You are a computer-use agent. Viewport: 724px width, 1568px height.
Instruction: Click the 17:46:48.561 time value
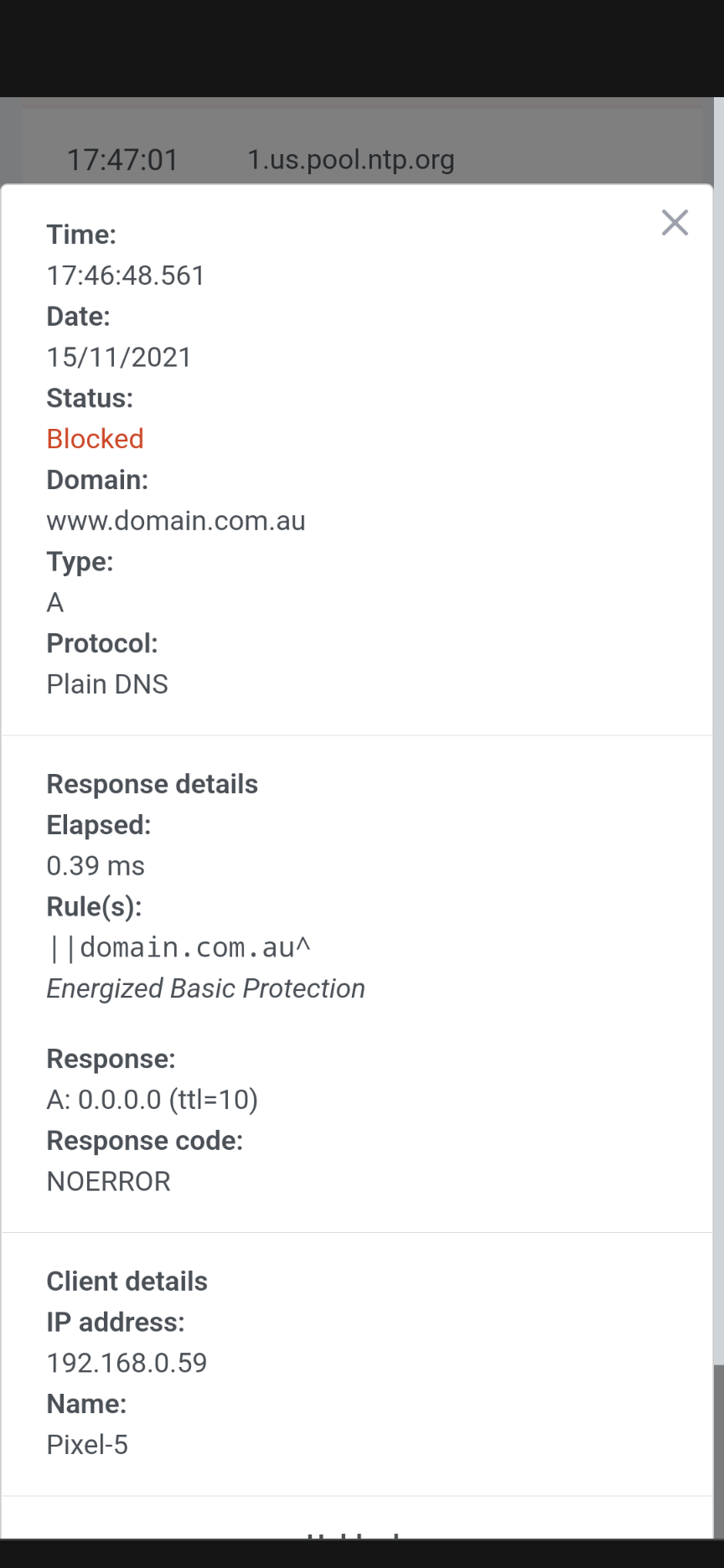(126, 276)
